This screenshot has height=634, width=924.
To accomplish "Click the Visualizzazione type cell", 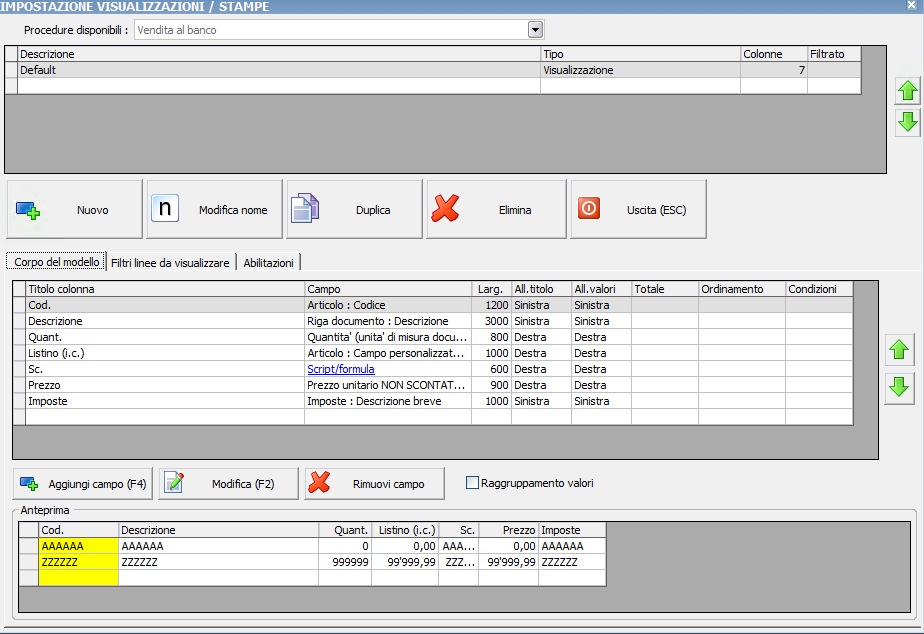I will tap(641, 70).
